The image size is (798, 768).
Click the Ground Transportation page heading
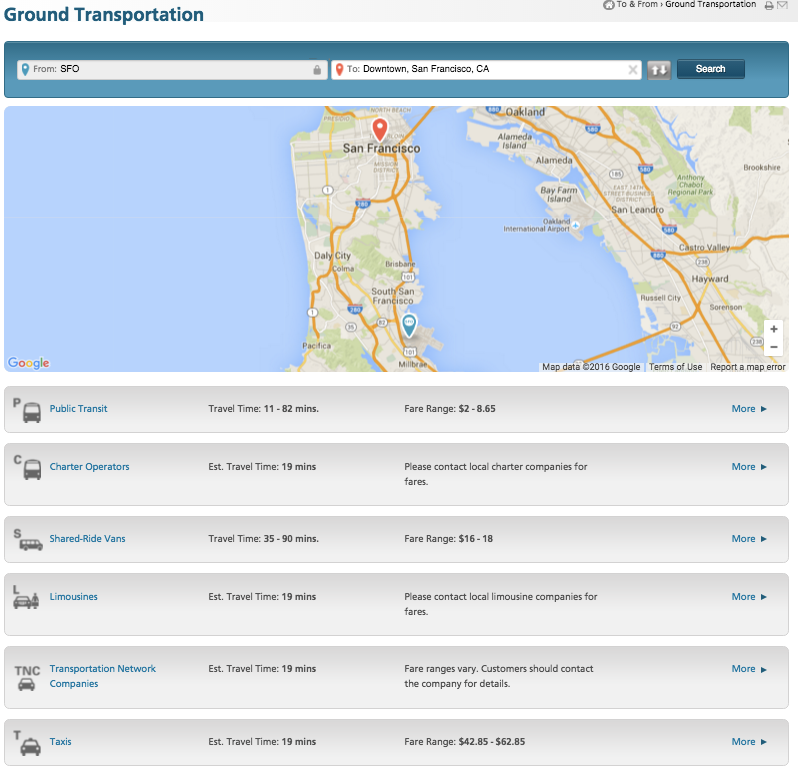[104, 14]
